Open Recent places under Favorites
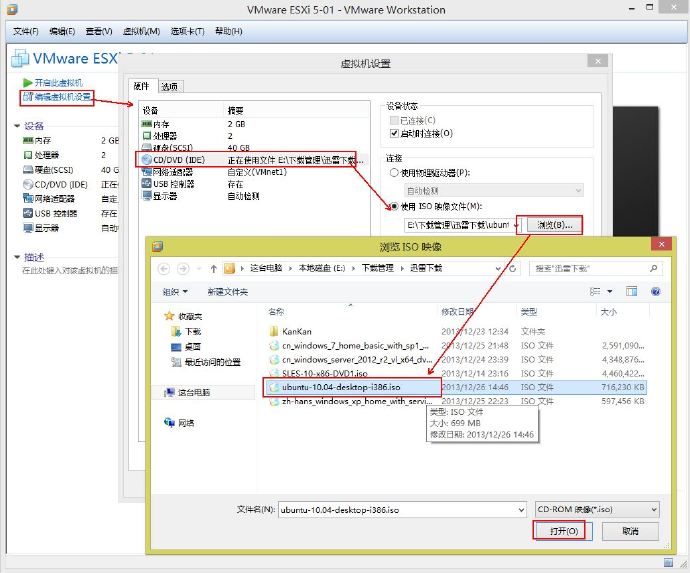This screenshot has height=573, width=690. pos(206,362)
